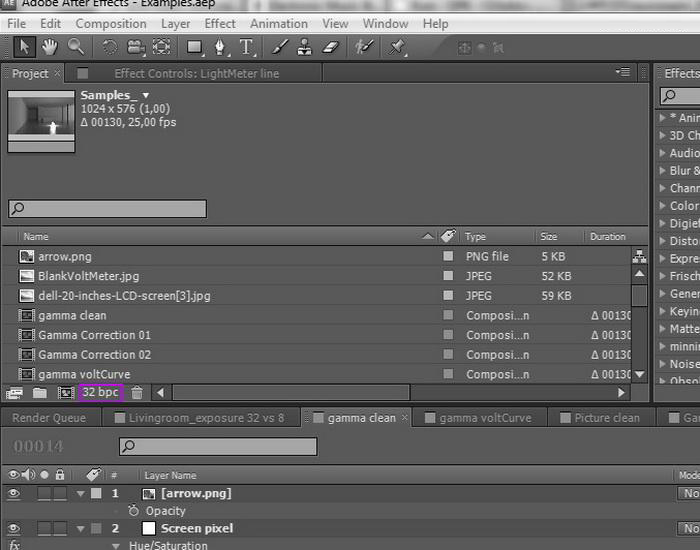Expand the Animation Presets category
700x550 pixels.
click(x=662, y=117)
